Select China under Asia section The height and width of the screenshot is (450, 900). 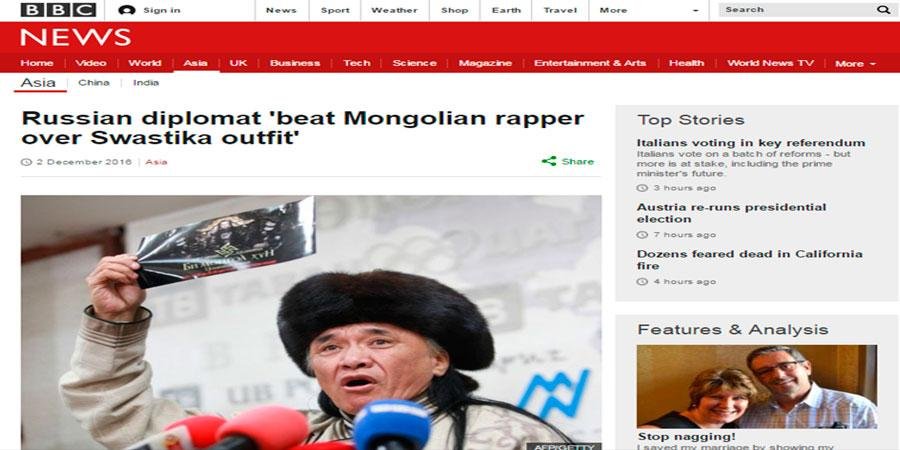tap(94, 83)
